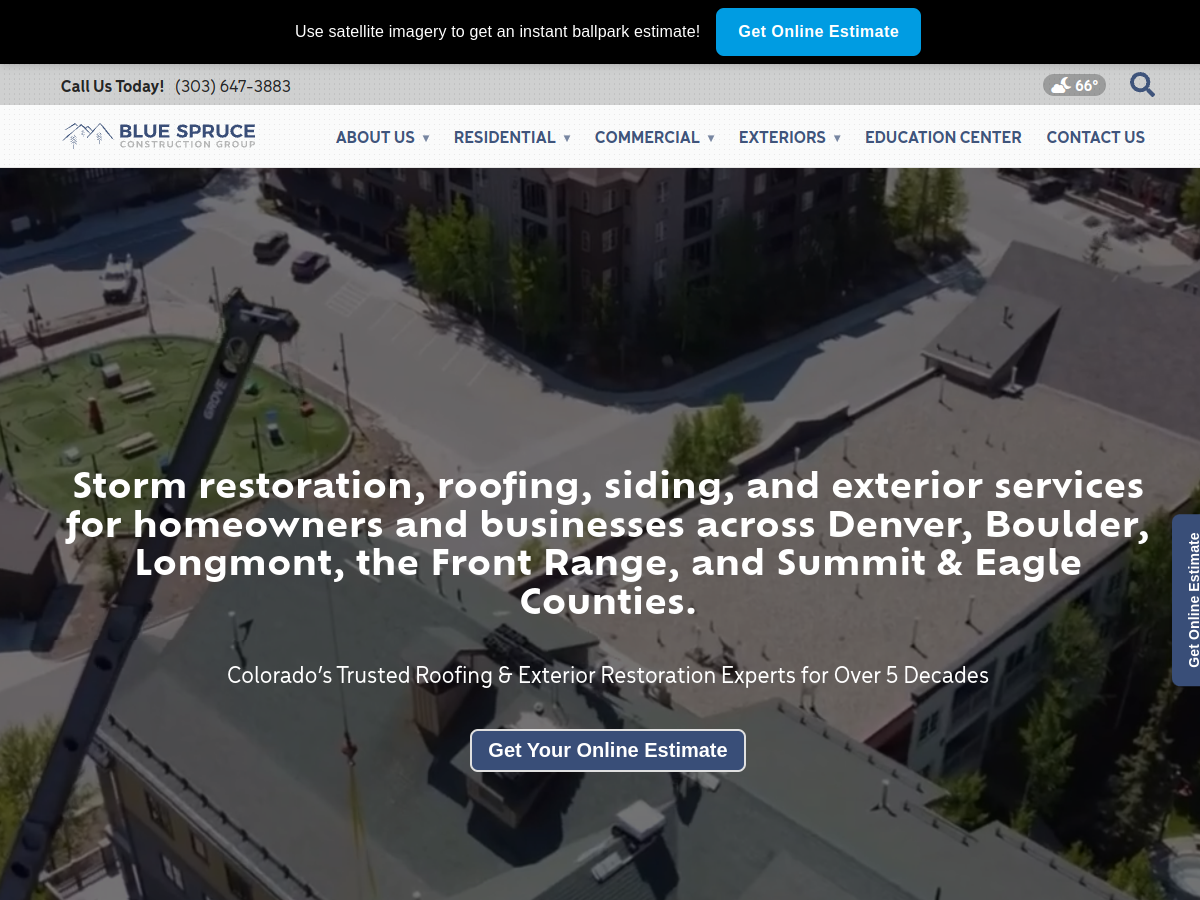The image size is (1200, 900).
Task: Expand the About Us dropdown arrow
Action: point(426,138)
